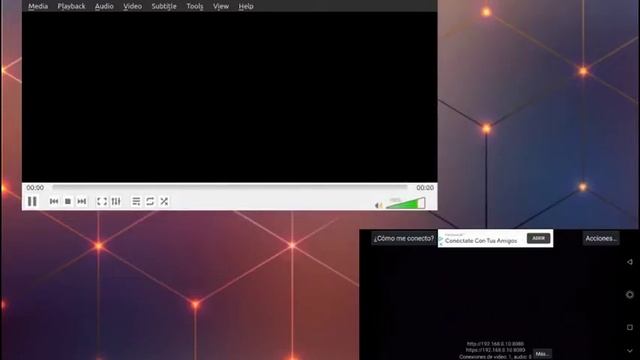Open the Tools menu

(195, 6)
